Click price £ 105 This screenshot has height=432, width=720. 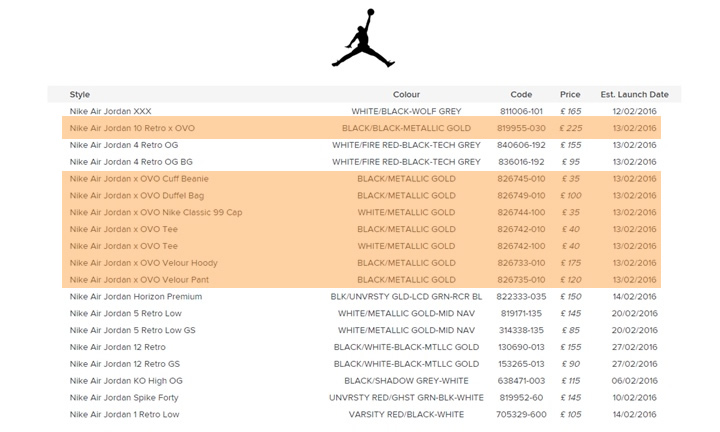(570, 414)
